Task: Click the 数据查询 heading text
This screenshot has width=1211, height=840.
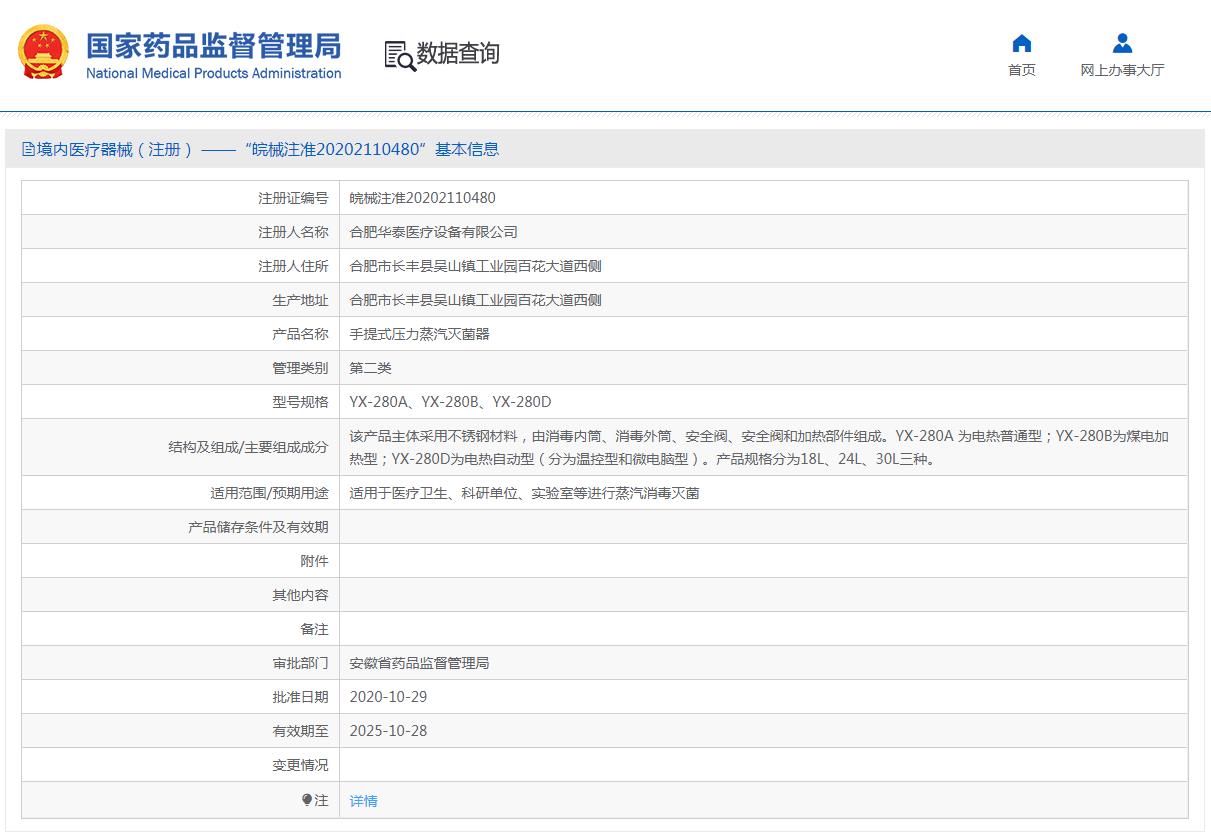Action: pos(458,54)
